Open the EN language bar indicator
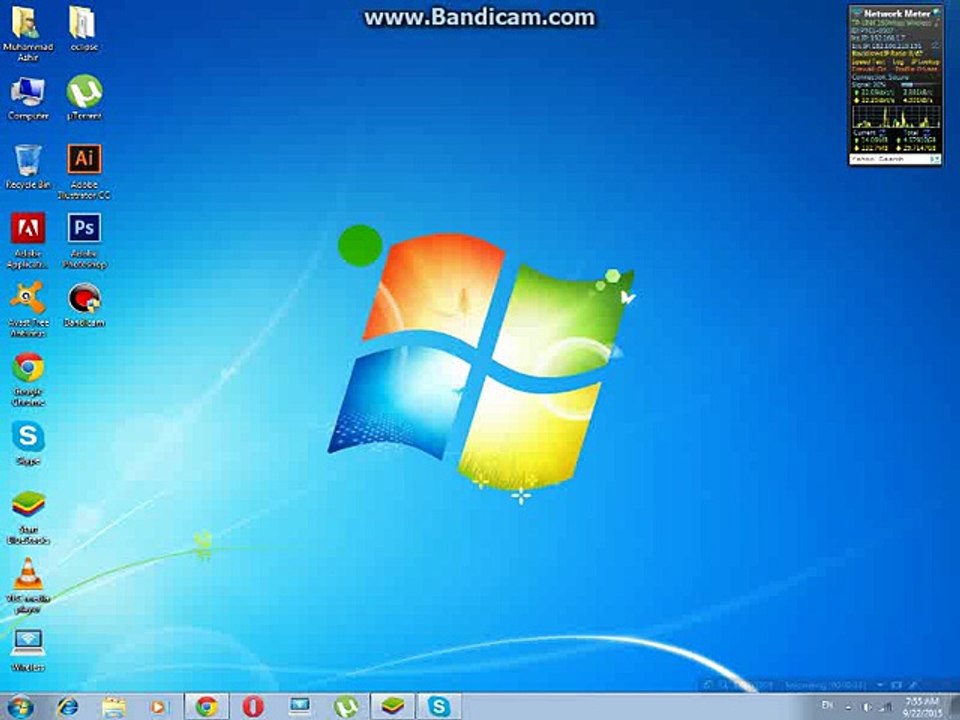The width and height of the screenshot is (960, 720). 827,706
